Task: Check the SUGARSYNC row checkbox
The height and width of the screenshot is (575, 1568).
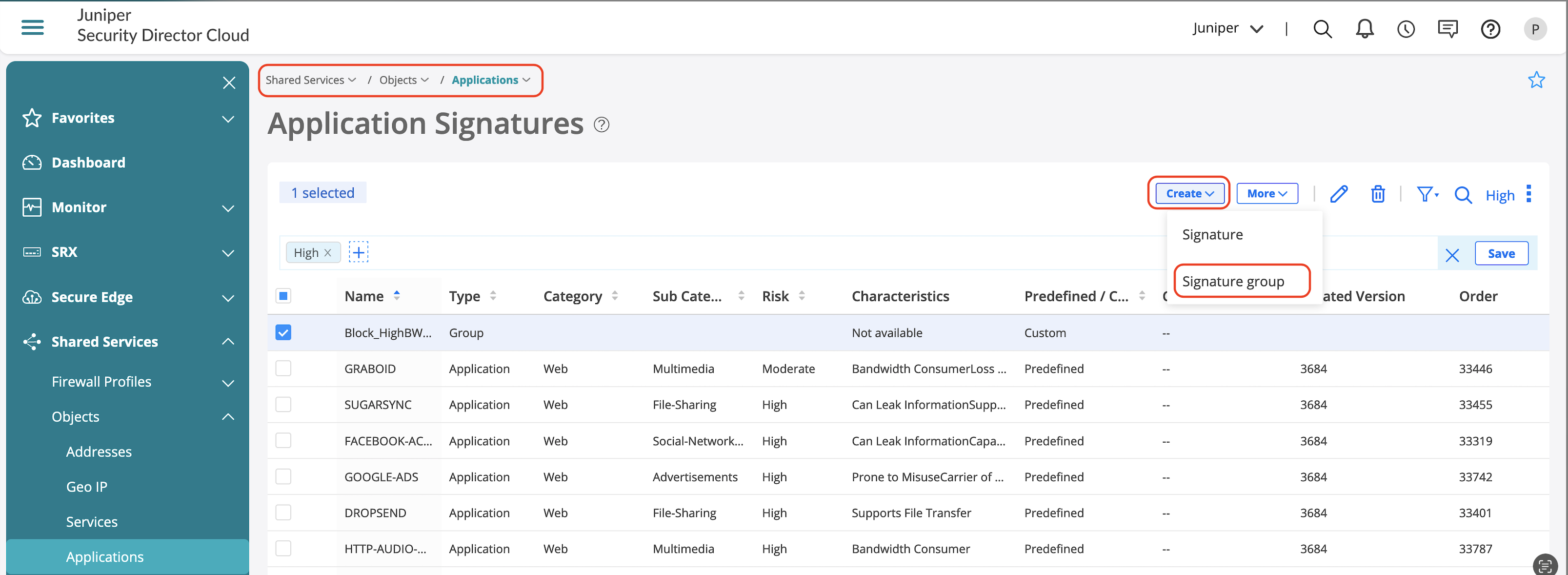Action: coord(283,405)
